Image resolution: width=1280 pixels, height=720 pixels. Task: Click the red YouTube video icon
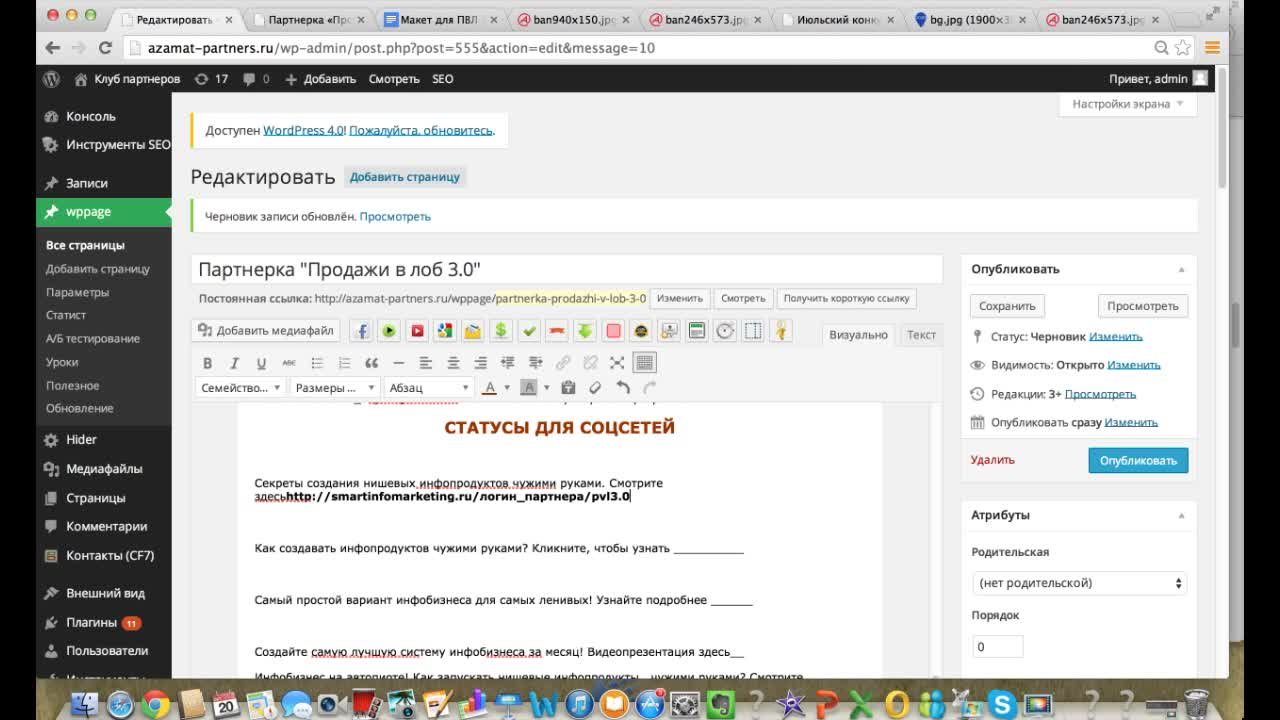pos(417,331)
